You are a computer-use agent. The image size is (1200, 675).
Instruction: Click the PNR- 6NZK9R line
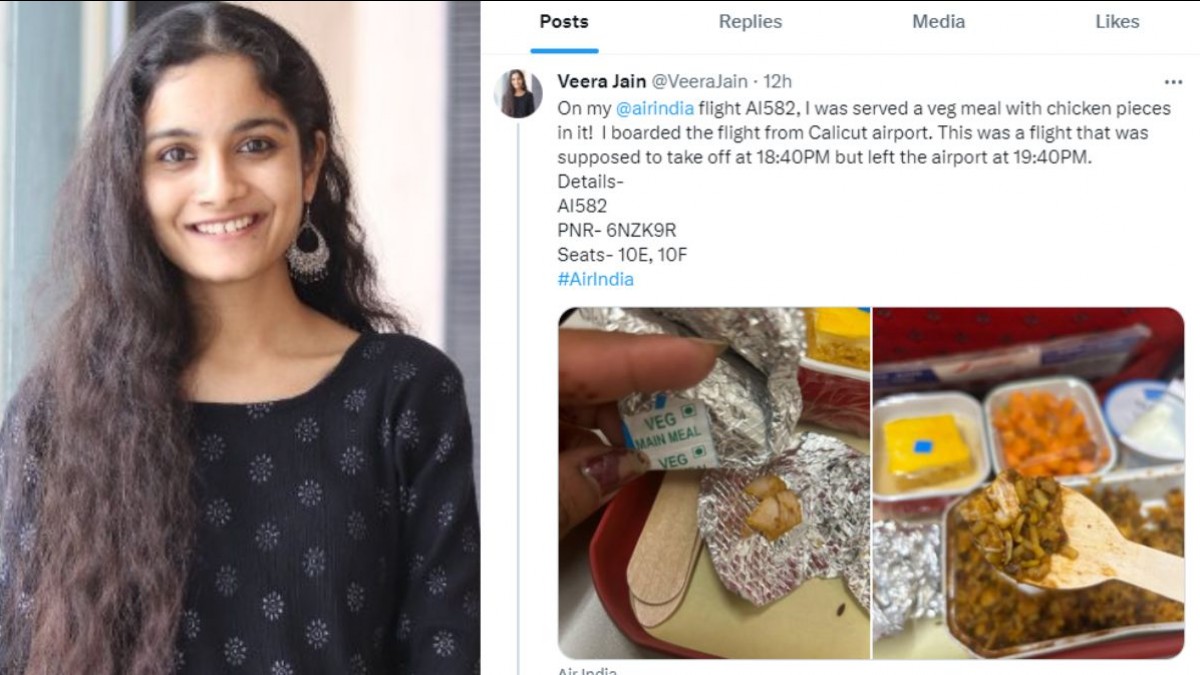[x=616, y=230]
